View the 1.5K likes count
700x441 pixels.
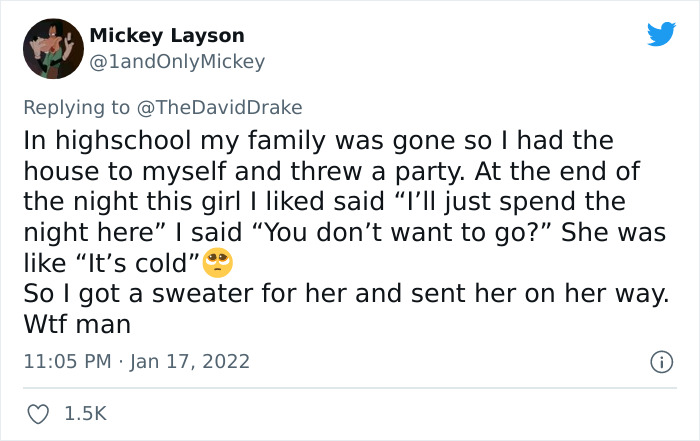click(x=85, y=412)
